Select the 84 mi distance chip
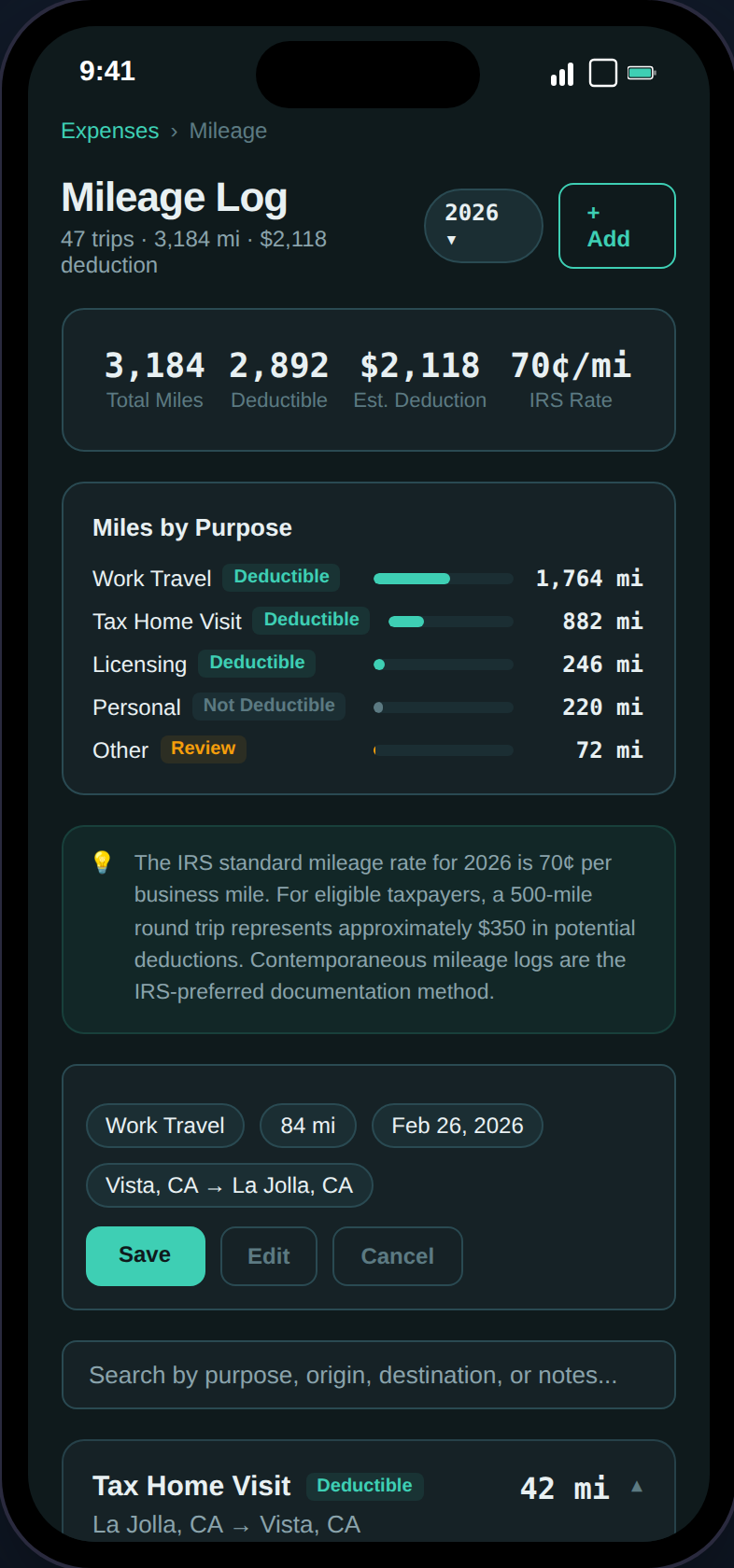 point(308,1126)
